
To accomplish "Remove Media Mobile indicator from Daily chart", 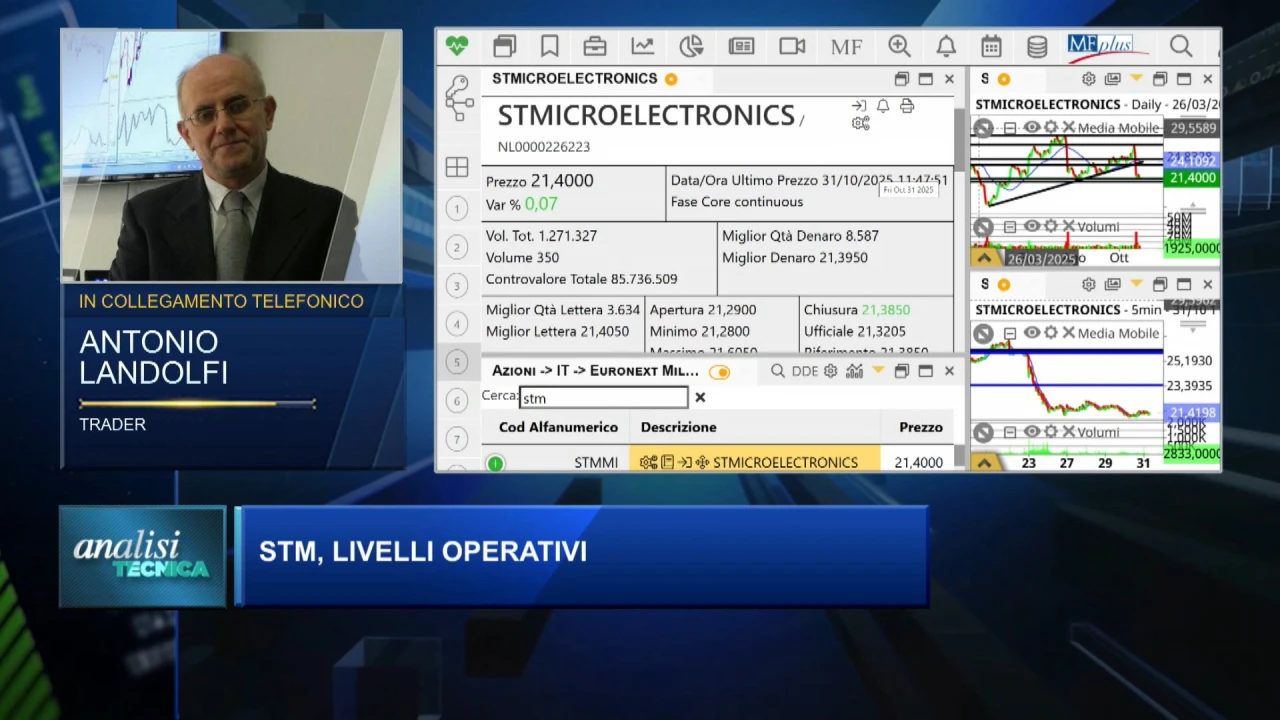I will click(1068, 128).
